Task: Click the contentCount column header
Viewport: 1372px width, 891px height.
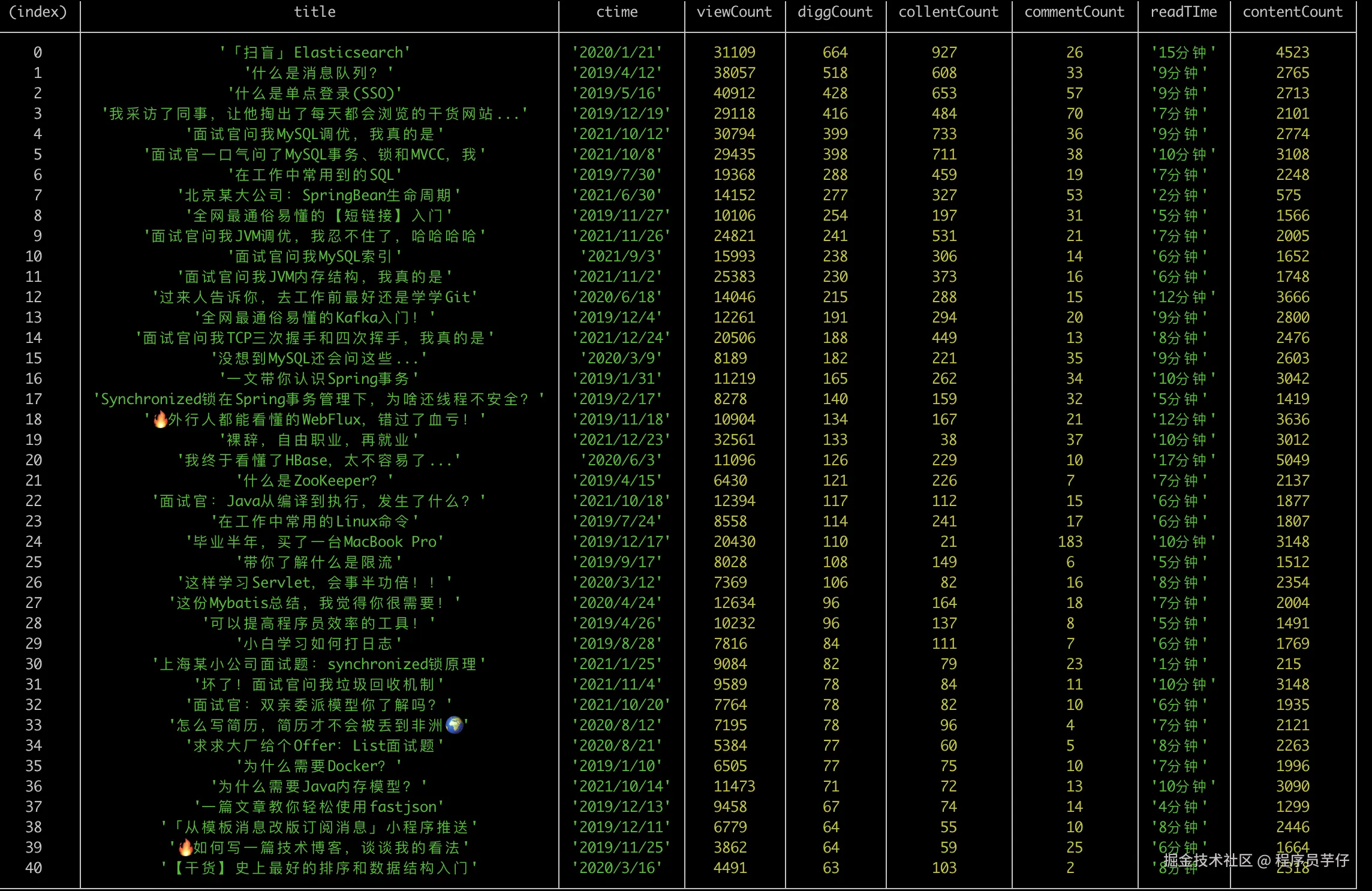Action: pyautogui.click(x=1293, y=11)
